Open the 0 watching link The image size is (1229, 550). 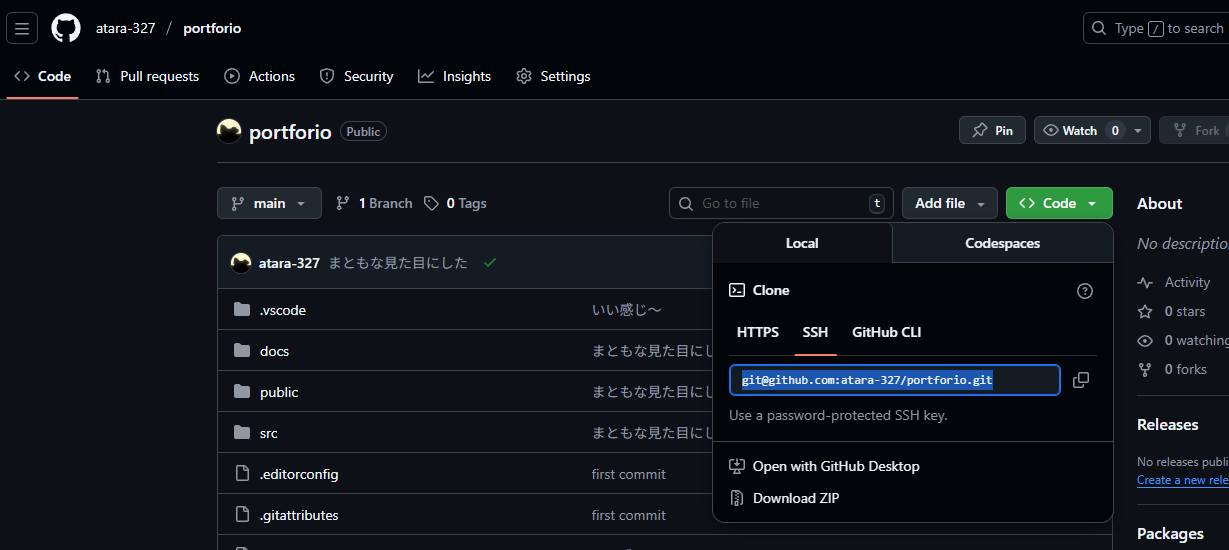[x=1183, y=341]
